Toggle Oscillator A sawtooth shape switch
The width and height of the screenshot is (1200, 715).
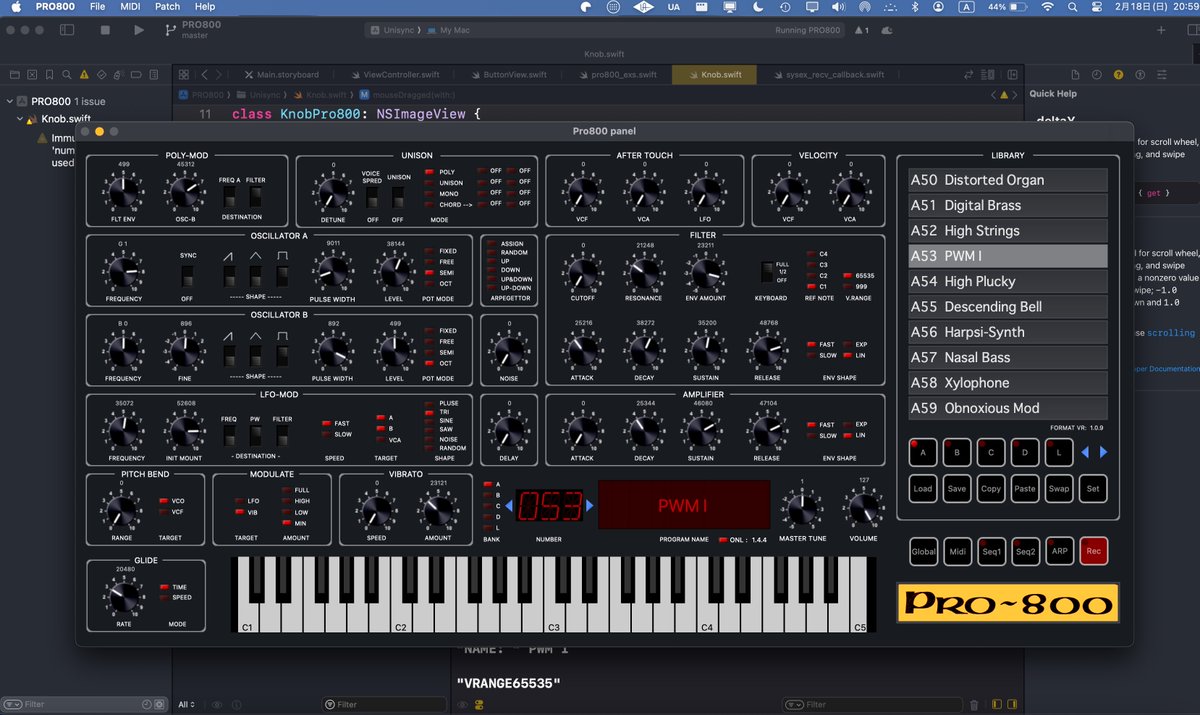pos(229,278)
